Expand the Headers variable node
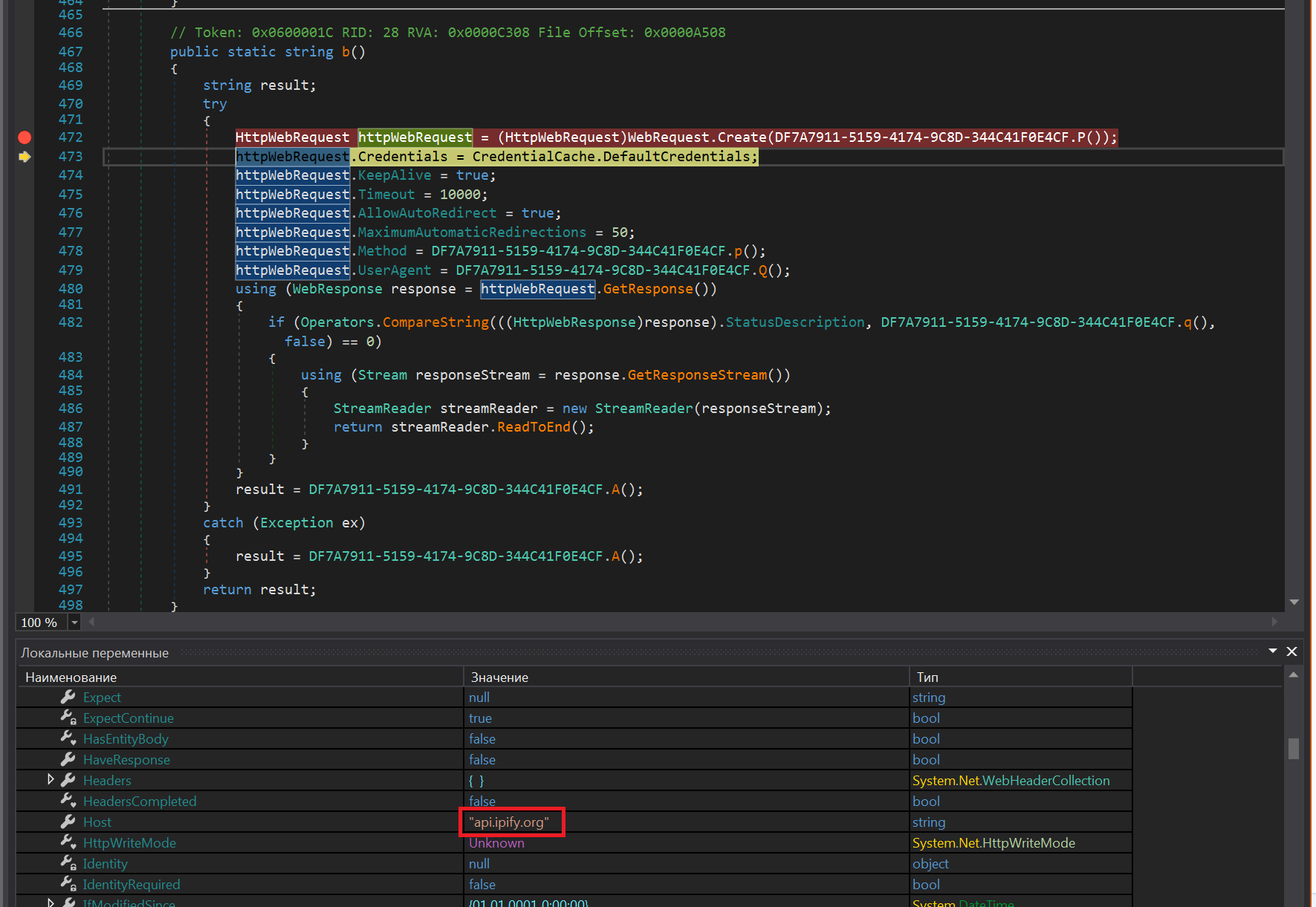The height and width of the screenshot is (907, 1316). (x=51, y=779)
